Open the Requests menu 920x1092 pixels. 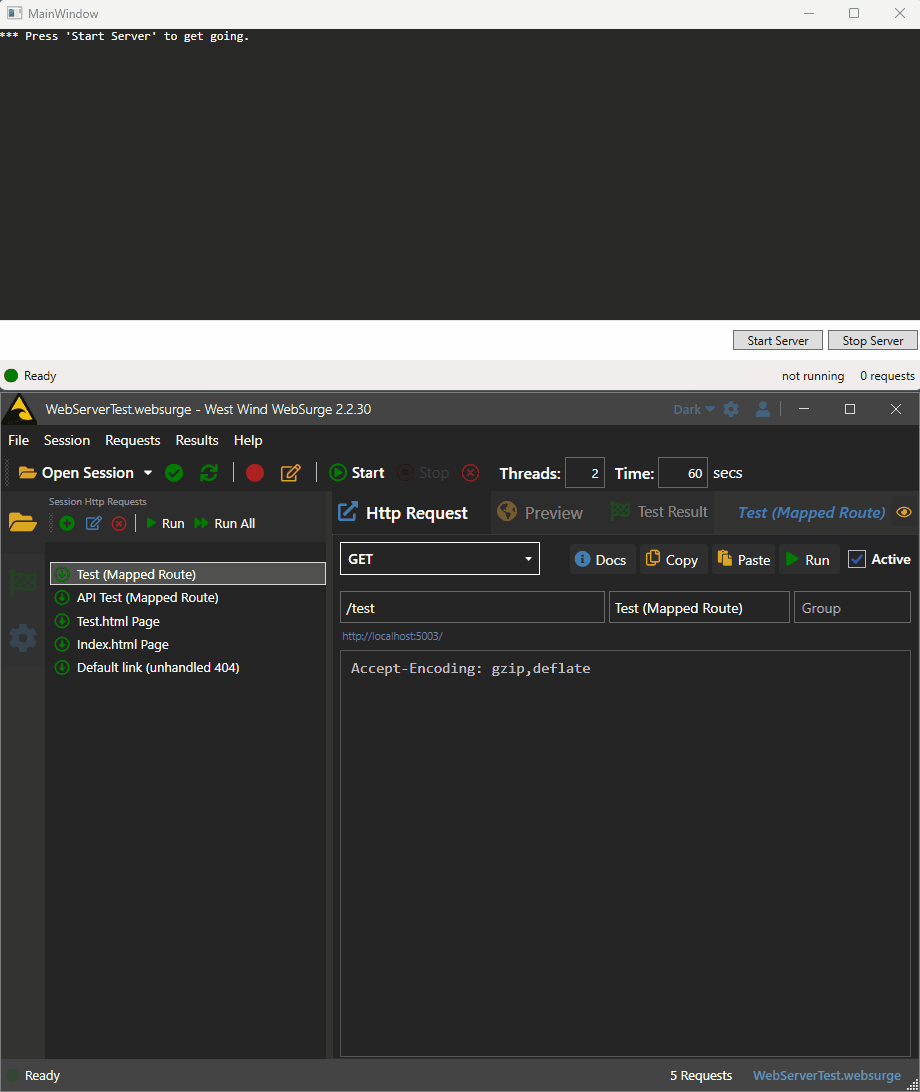[132, 440]
